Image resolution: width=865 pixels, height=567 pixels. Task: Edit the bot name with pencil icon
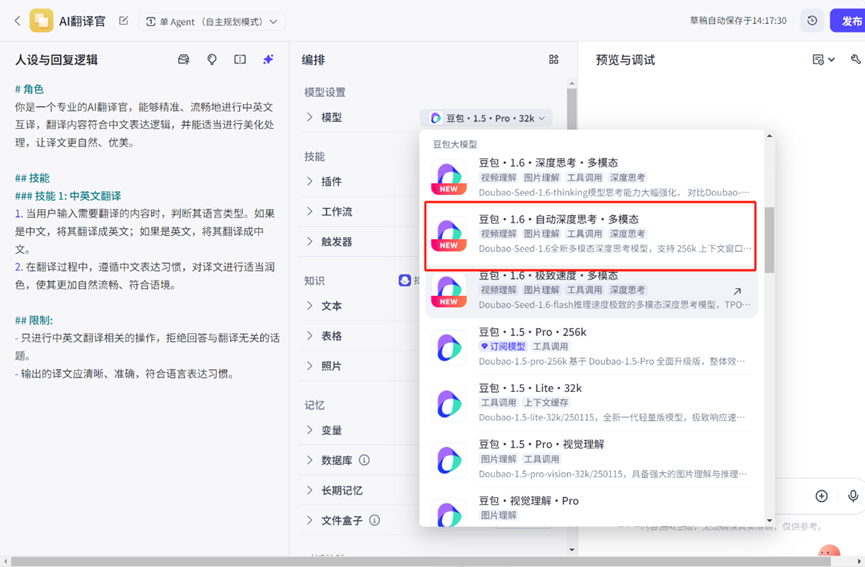tap(124, 21)
